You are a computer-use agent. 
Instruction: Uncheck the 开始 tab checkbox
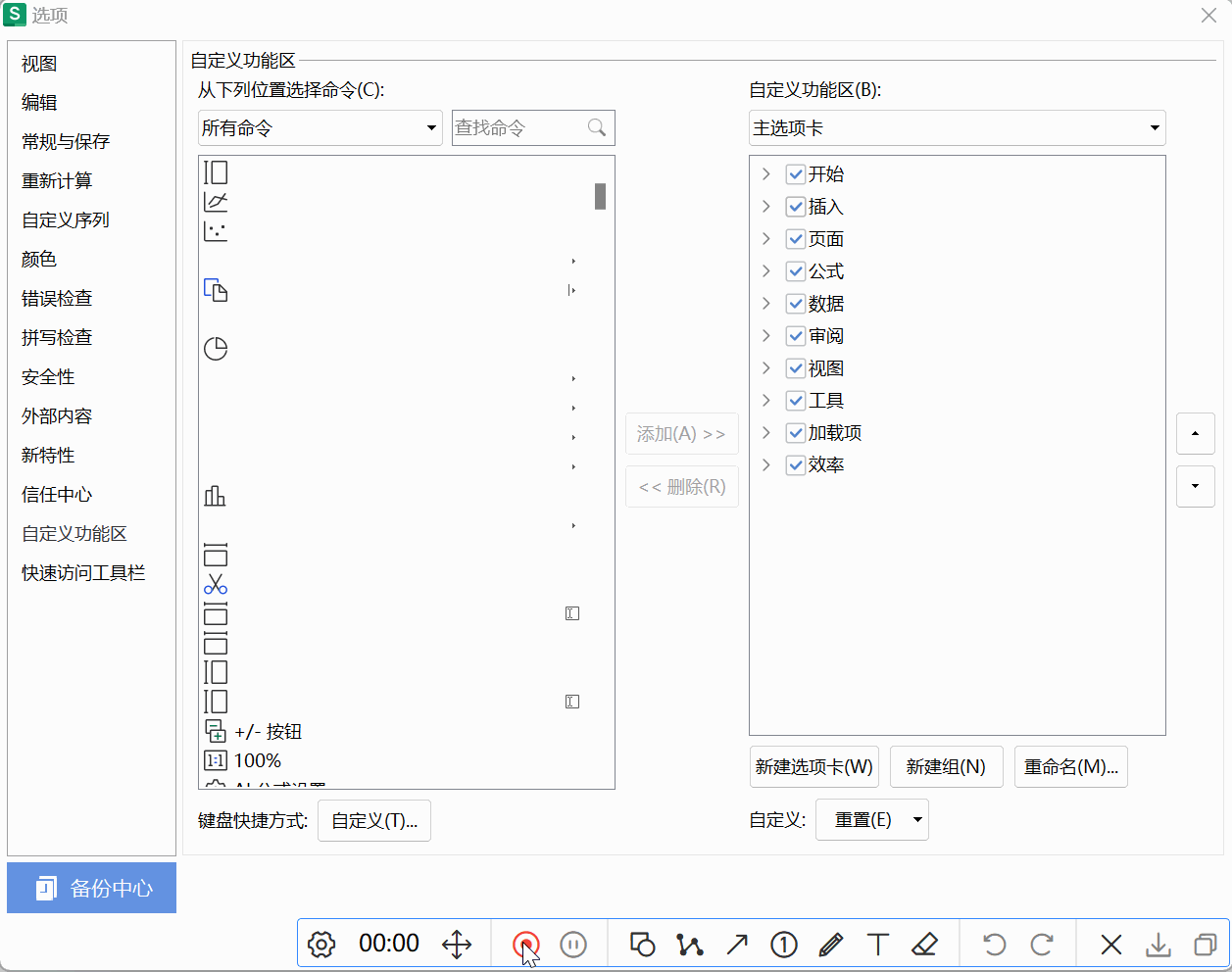796,174
